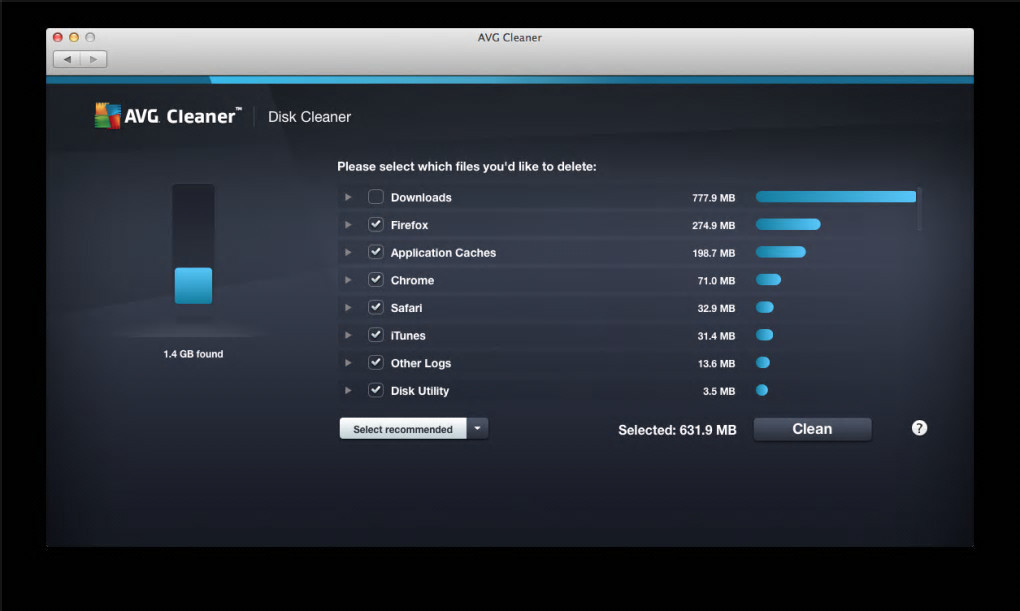1020x611 pixels.
Task: Click the AVG Cleaner logo icon
Action: point(107,116)
